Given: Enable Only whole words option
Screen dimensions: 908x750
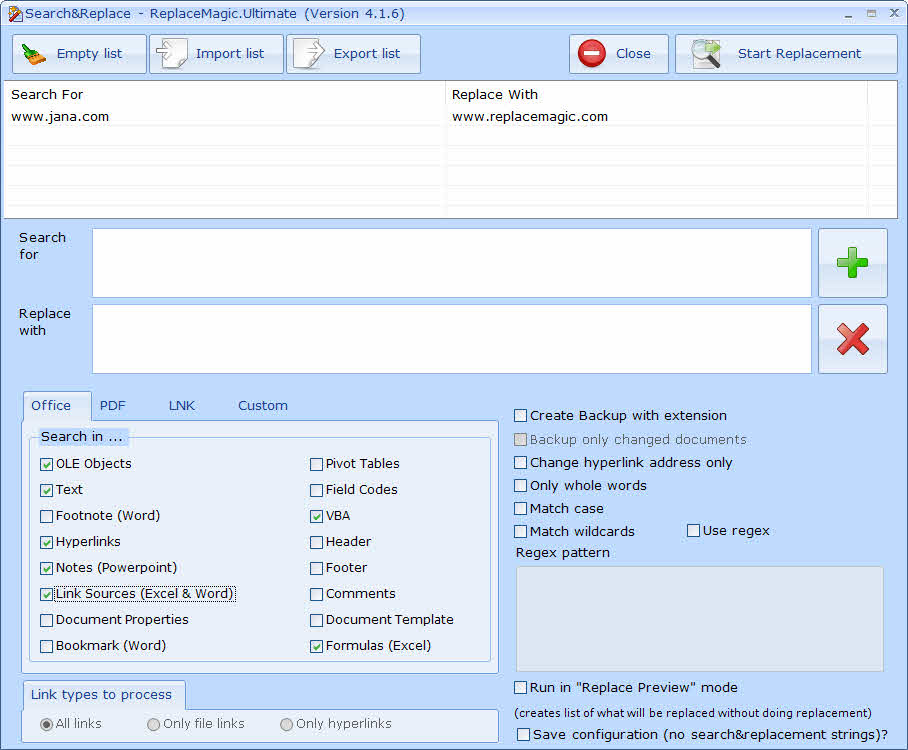Looking at the screenshot, I should [521, 485].
